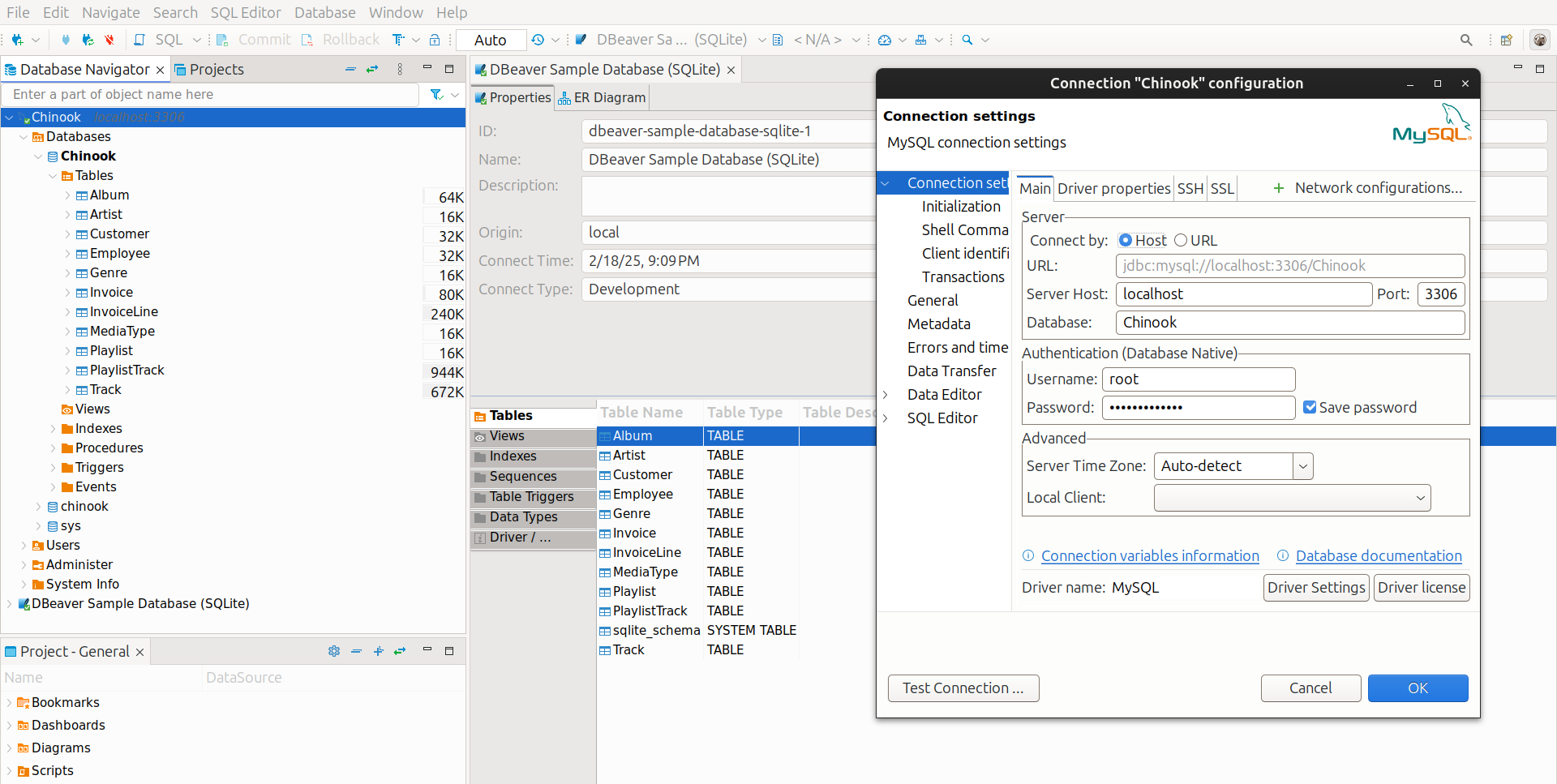Collapse the Chinook connection tree node
The height and width of the screenshot is (784, 1557).
9,118
